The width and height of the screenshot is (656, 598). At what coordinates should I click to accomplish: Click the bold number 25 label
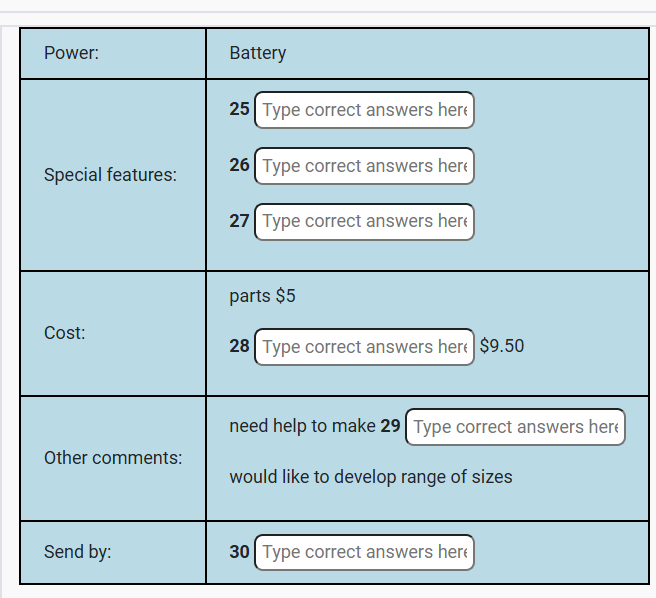click(x=239, y=109)
